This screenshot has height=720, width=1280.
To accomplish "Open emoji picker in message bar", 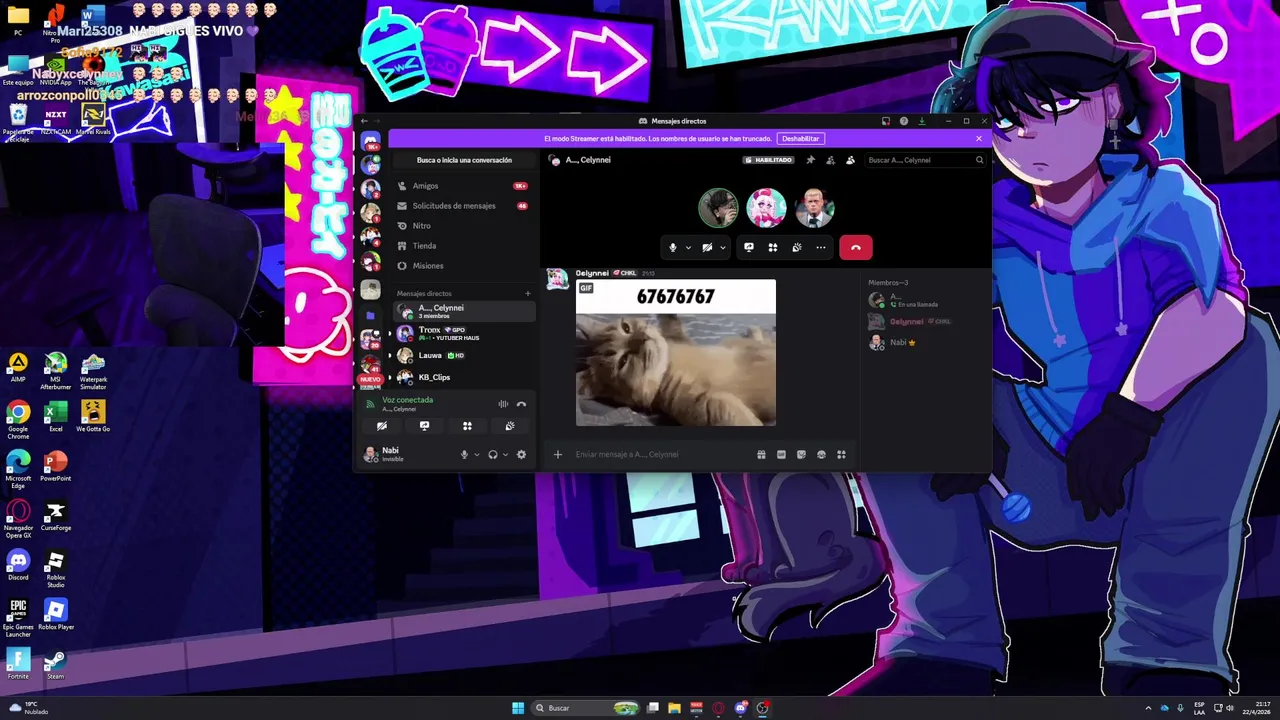I will point(821,454).
